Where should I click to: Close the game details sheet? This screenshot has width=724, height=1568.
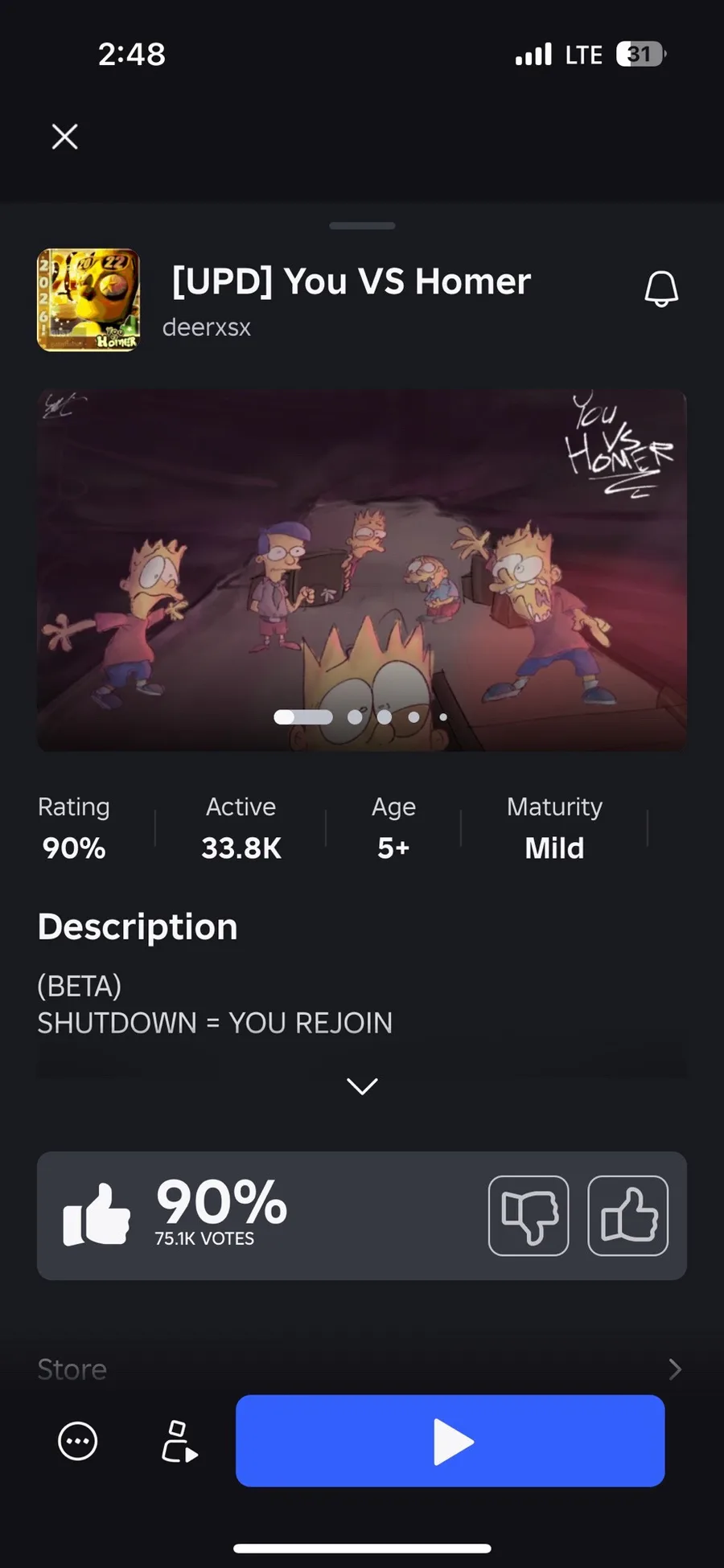[x=65, y=137]
